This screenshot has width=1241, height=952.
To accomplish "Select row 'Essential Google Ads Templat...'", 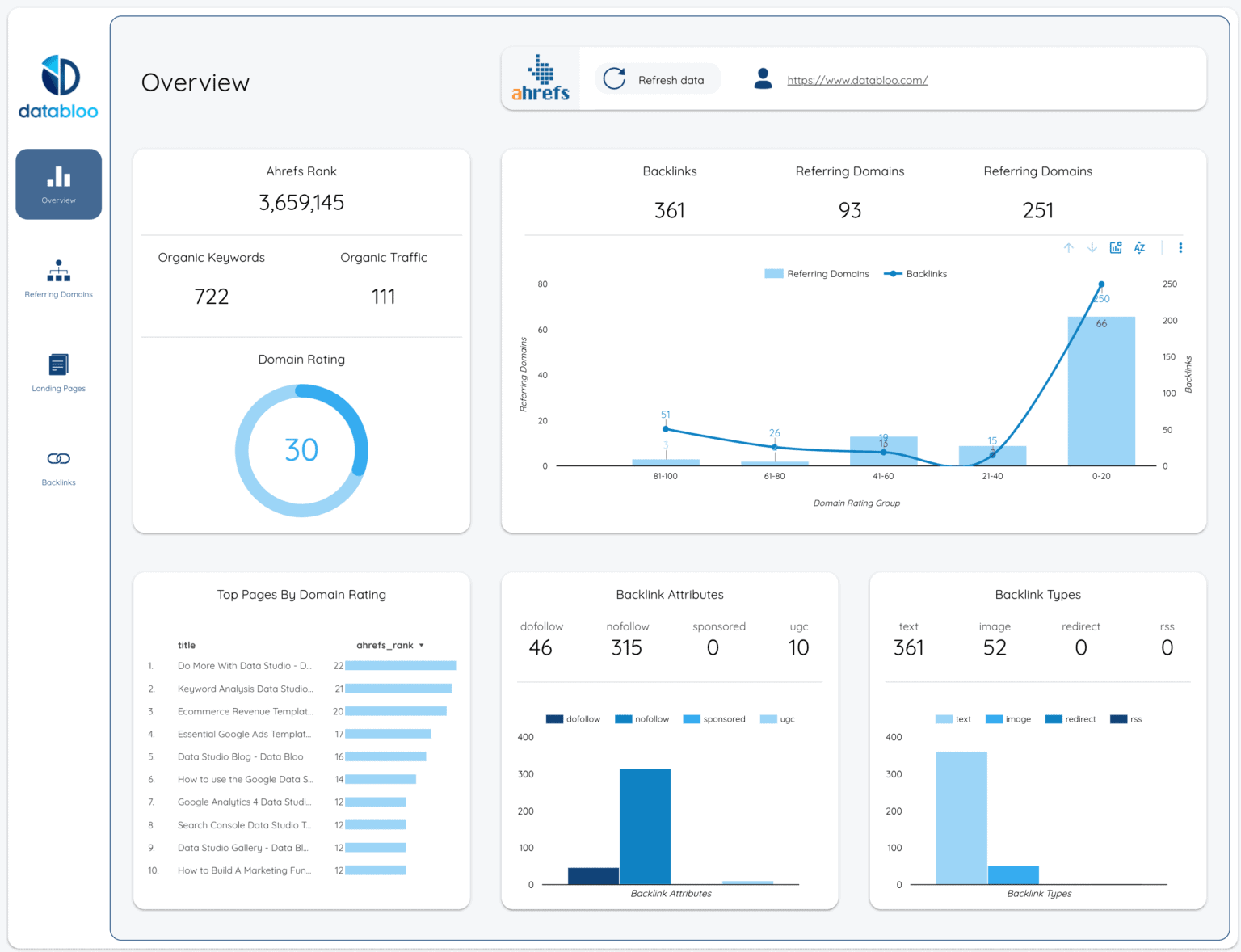I will pos(301,734).
